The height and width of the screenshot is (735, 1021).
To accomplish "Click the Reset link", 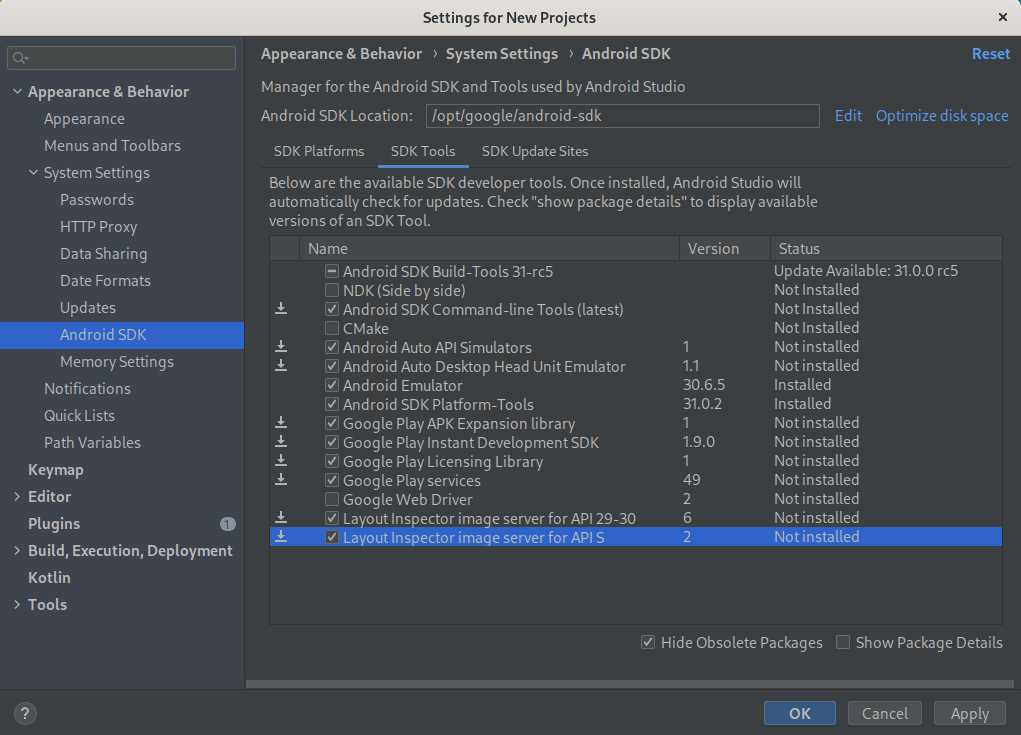I will 991,53.
